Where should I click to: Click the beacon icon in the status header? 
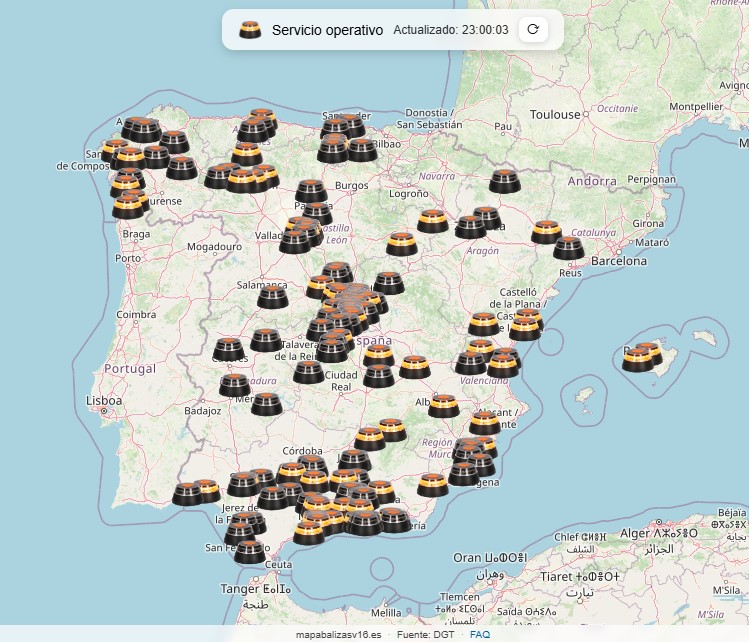tap(250, 30)
